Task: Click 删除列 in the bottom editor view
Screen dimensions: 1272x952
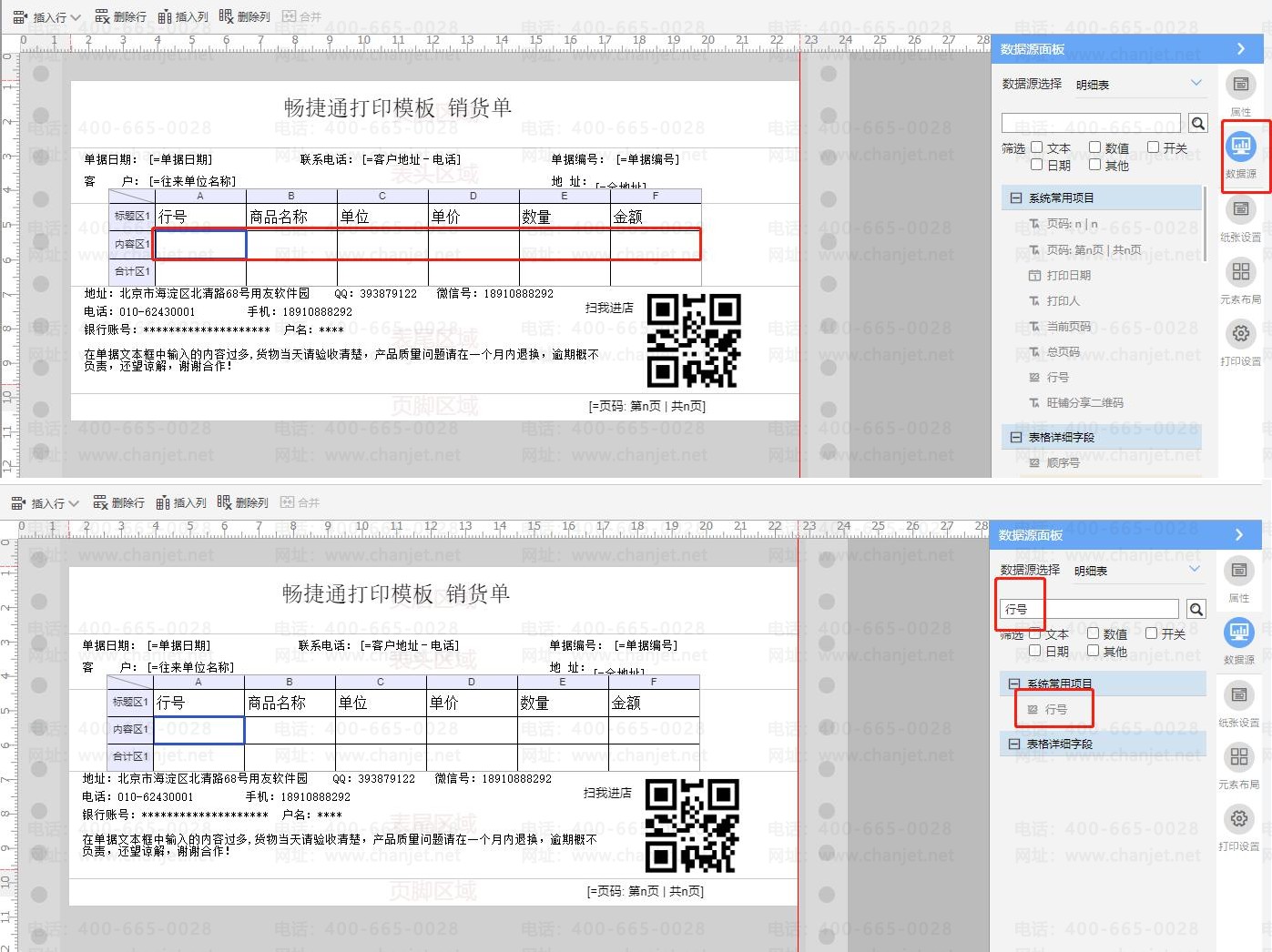Action: tap(243, 503)
